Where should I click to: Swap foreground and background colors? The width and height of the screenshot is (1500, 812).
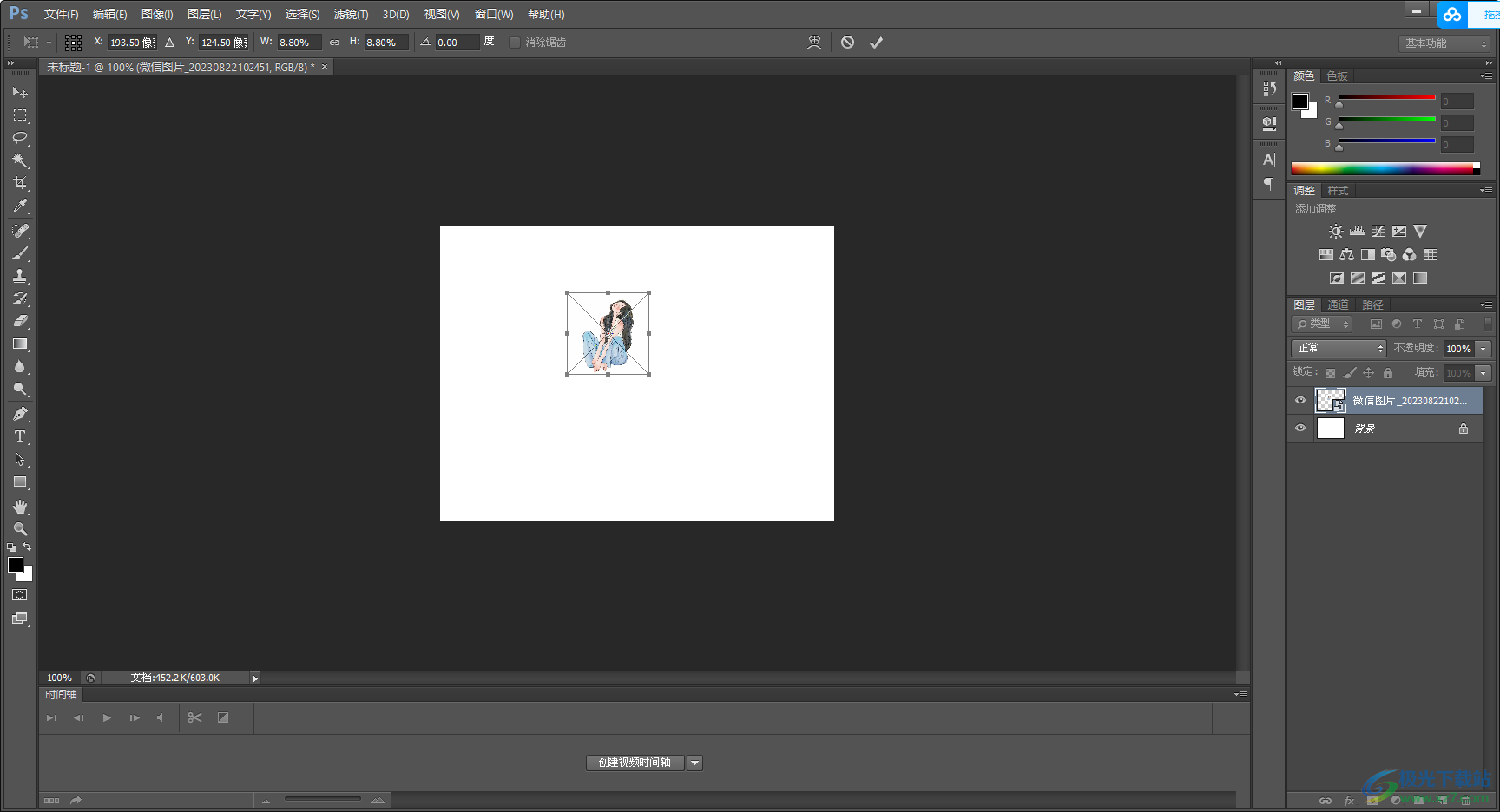click(27, 547)
